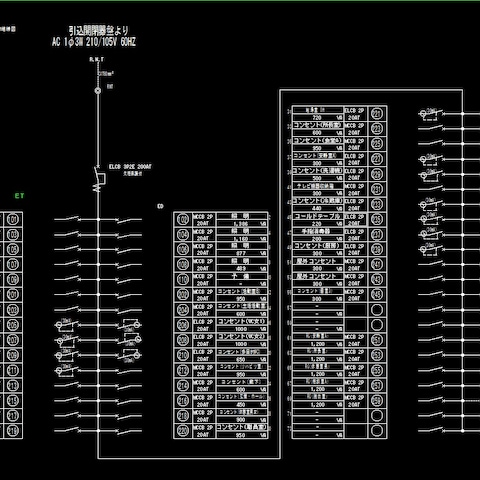Image resolution: width=480 pixels, height=480 pixels.
Task: Click the 489 VA value of circuit 108
Action: [x=241, y=268]
